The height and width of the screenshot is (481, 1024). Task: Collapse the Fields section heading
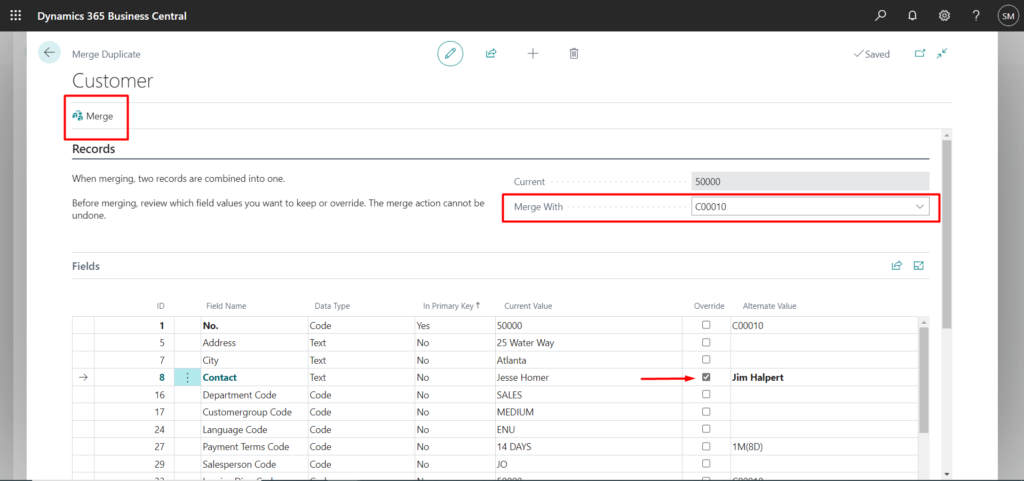point(86,266)
